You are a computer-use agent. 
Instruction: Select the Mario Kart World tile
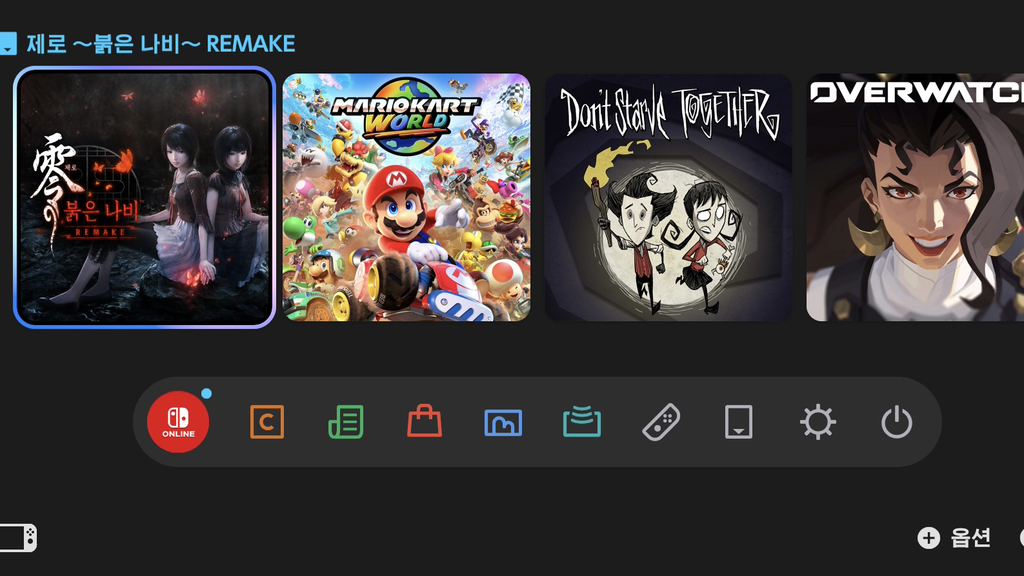tap(406, 197)
